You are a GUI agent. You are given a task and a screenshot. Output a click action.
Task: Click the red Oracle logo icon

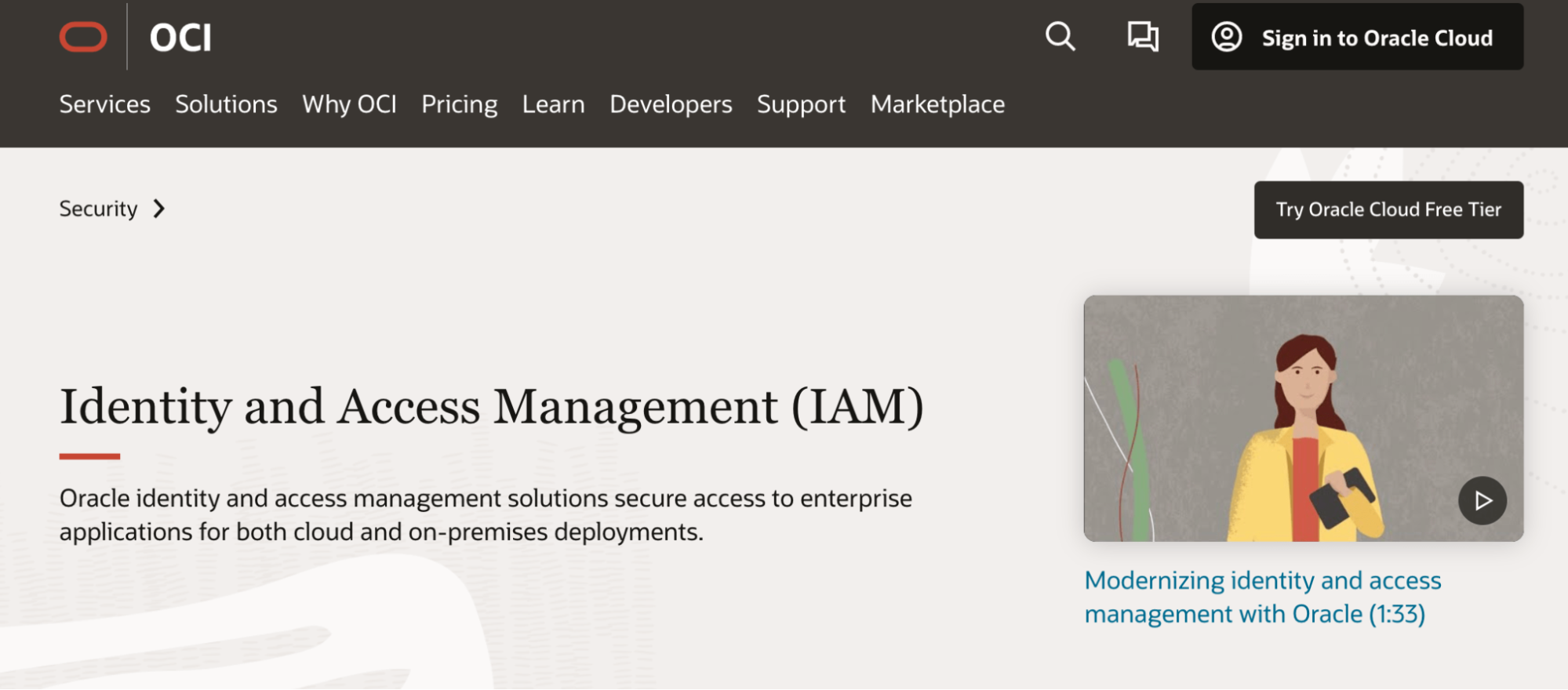pos(83,37)
